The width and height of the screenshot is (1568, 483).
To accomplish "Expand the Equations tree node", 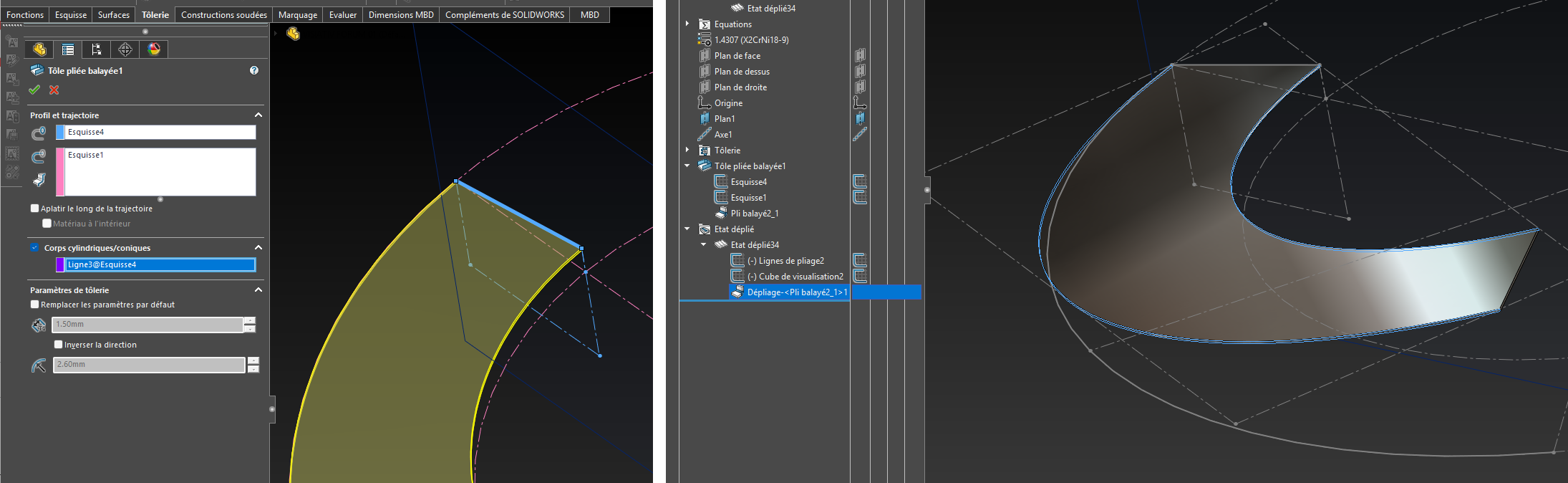I will click(687, 24).
